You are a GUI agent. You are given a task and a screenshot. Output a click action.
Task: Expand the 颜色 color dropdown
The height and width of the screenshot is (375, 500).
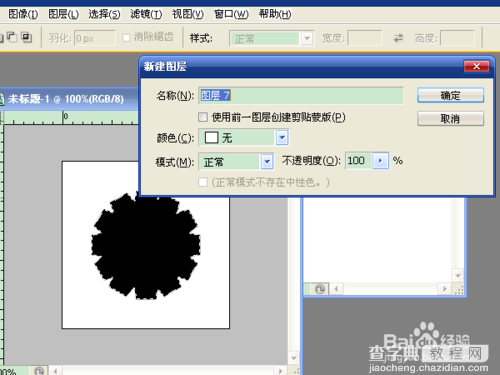[x=282, y=137]
